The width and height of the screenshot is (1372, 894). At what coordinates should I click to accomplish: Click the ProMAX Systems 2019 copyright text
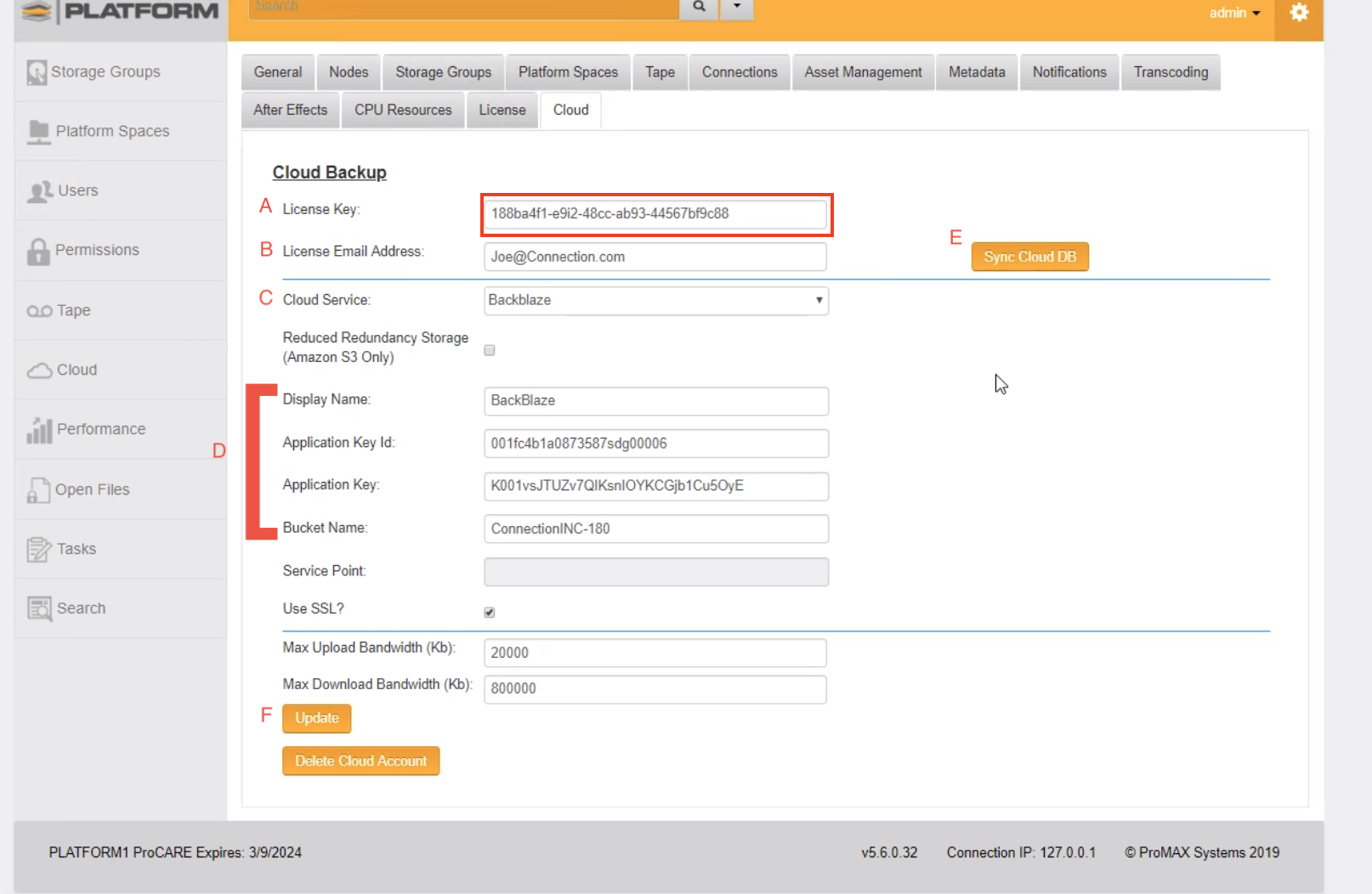coord(1202,852)
